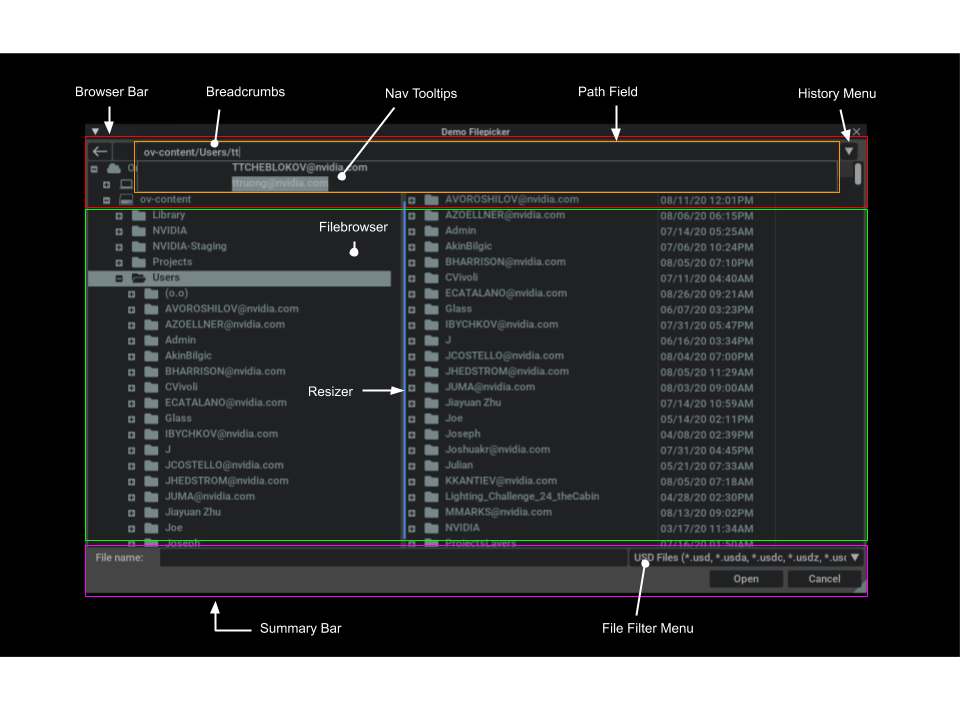Click the Library folder icon in left tree
The image size is (960, 720).
[139, 215]
